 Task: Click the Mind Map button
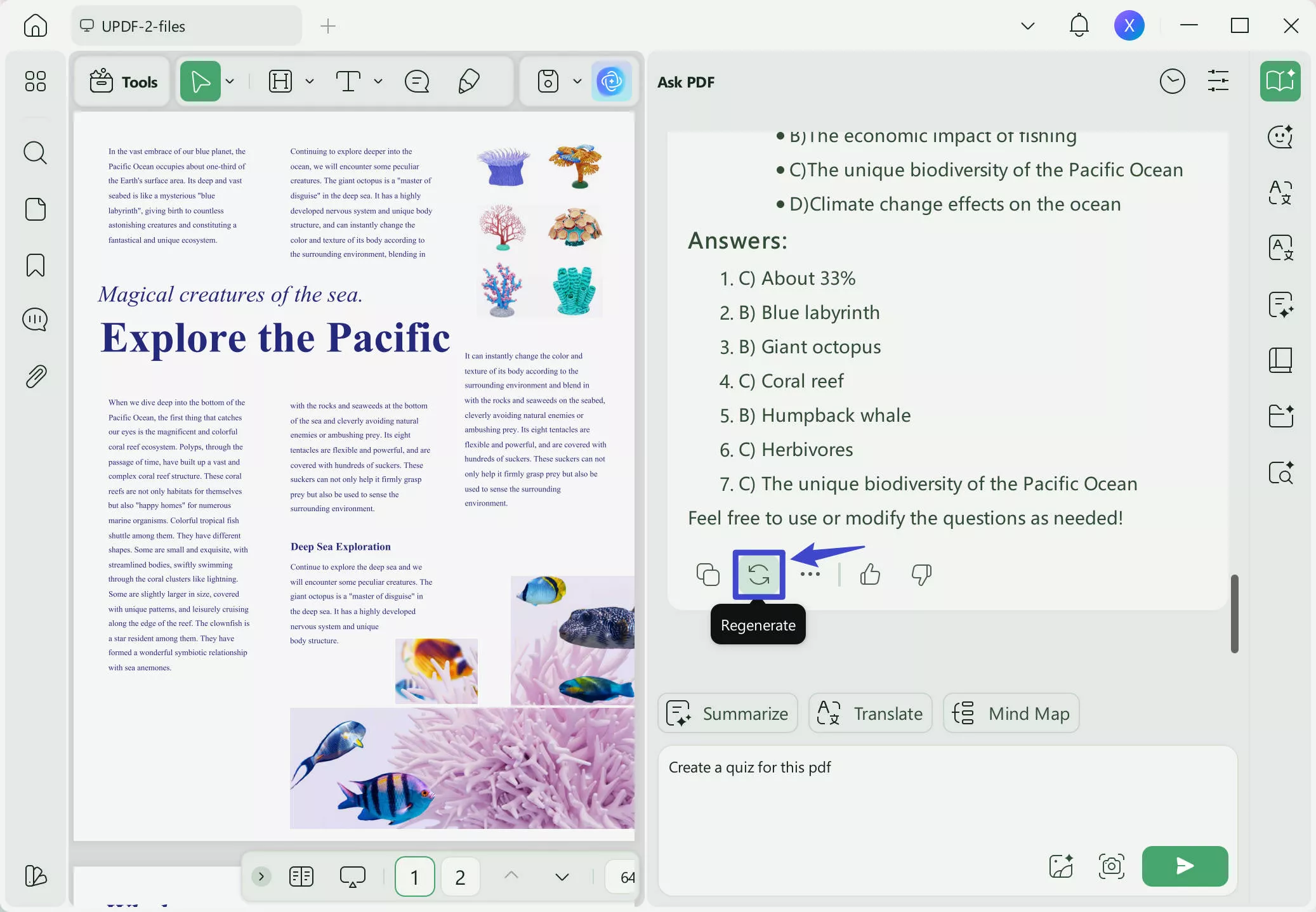(1011, 713)
